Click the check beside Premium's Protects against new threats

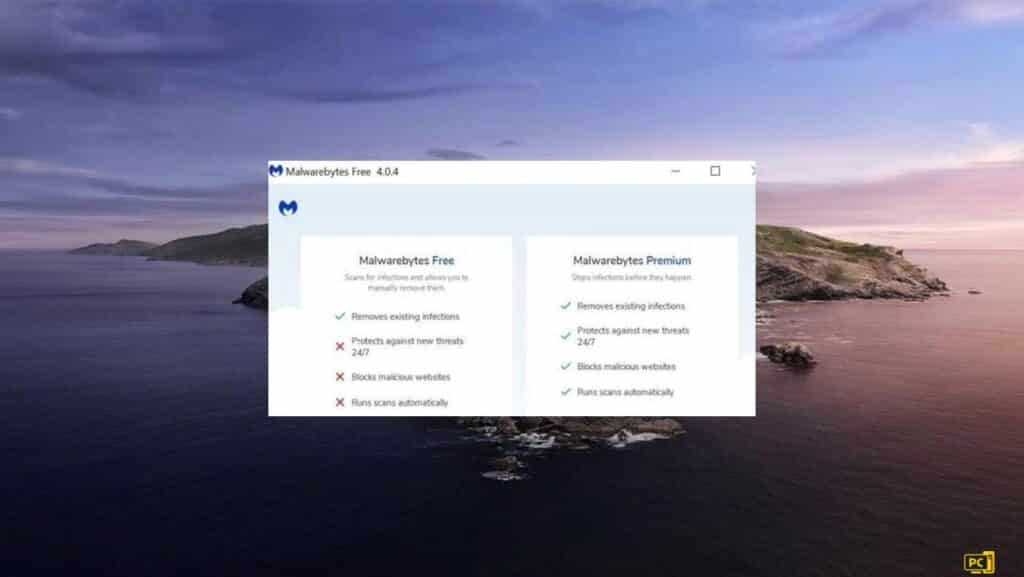tap(566, 336)
